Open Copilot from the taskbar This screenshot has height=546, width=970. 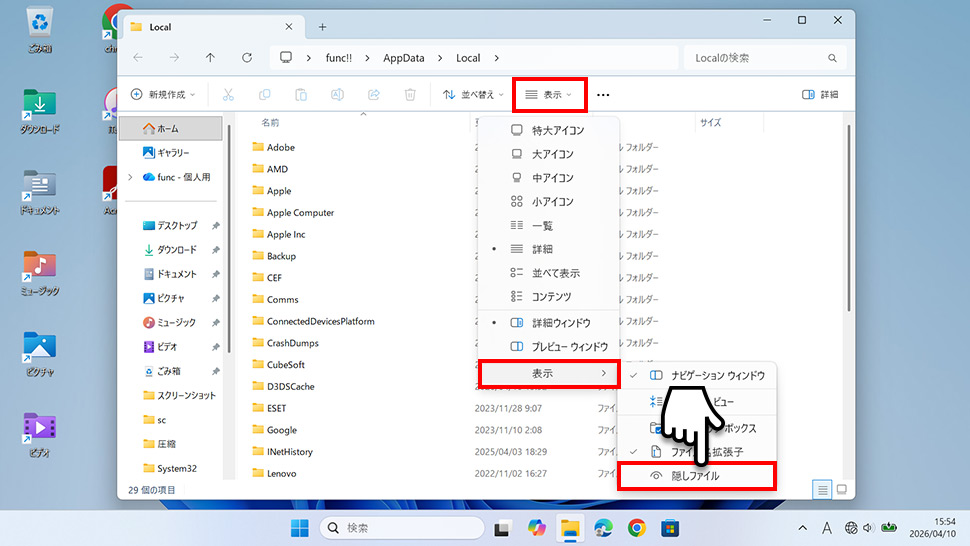point(536,528)
